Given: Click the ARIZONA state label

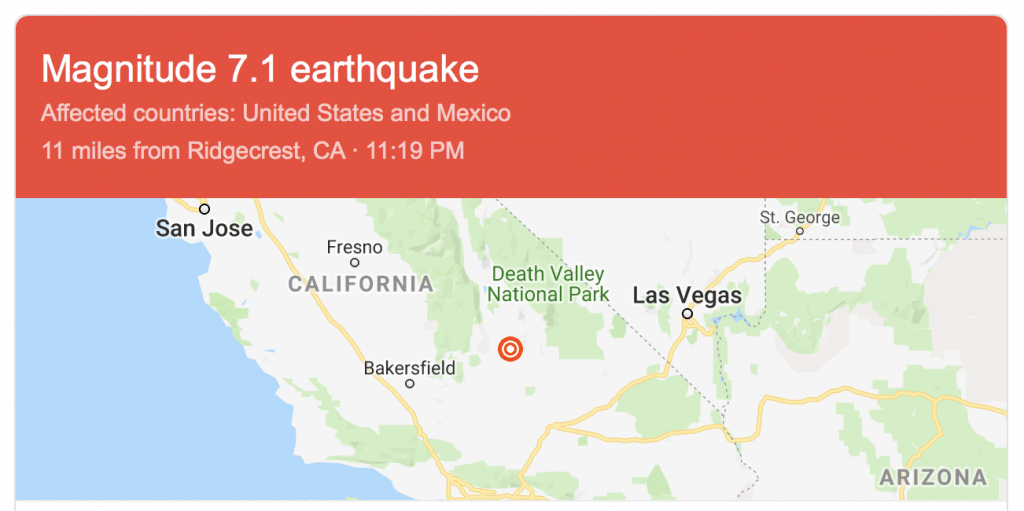Looking at the screenshot, I should (x=932, y=477).
